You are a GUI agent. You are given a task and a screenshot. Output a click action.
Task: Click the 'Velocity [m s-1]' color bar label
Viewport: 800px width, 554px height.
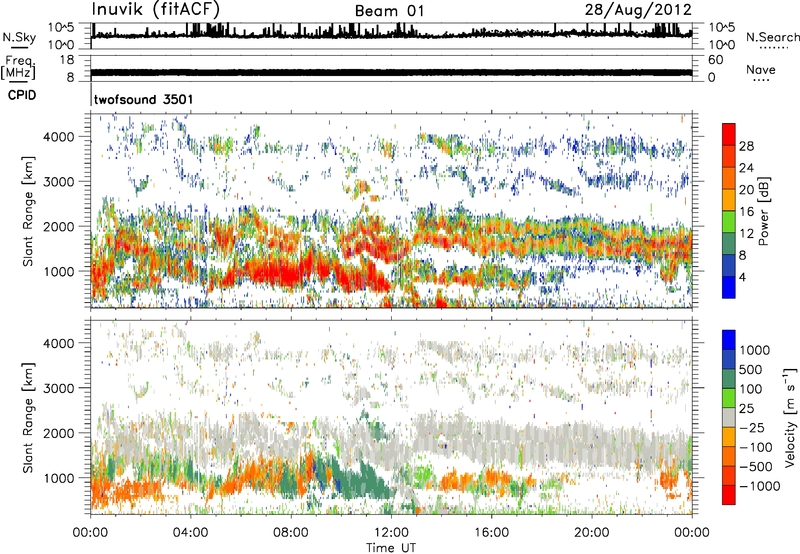tap(790, 417)
